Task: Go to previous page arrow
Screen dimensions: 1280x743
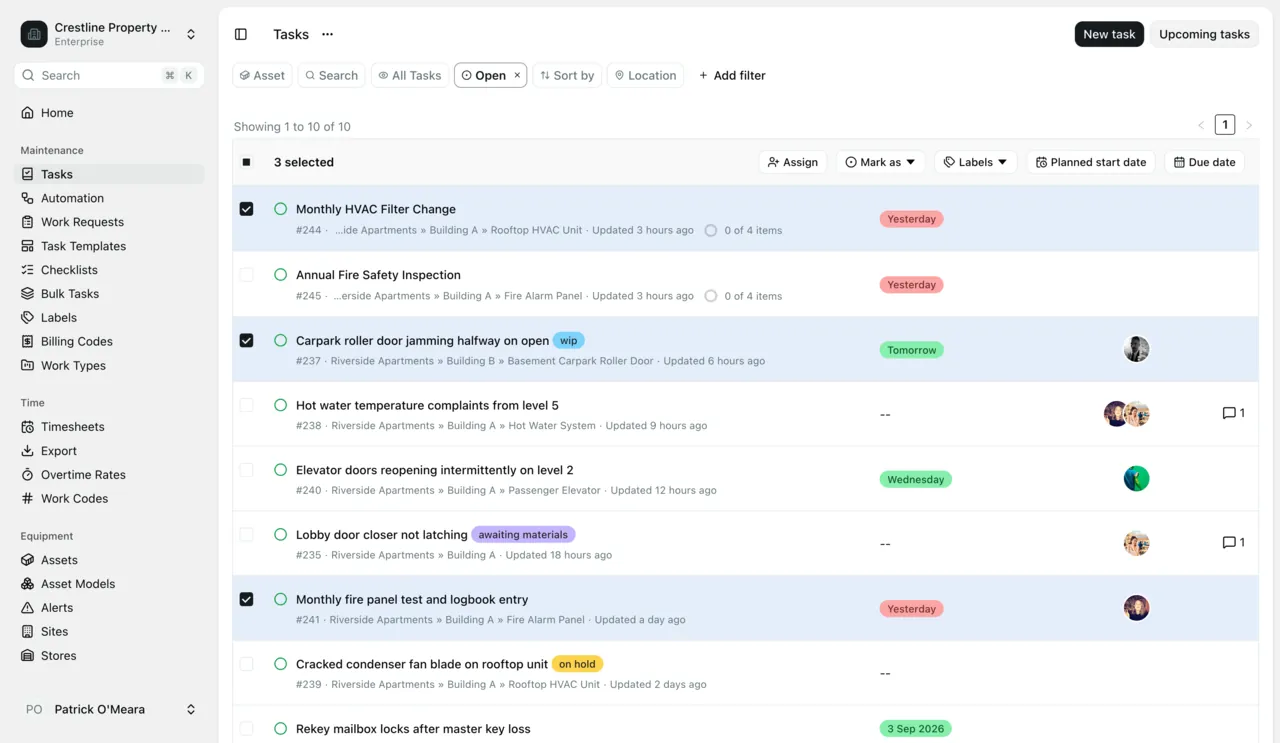Action: point(1201,125)
